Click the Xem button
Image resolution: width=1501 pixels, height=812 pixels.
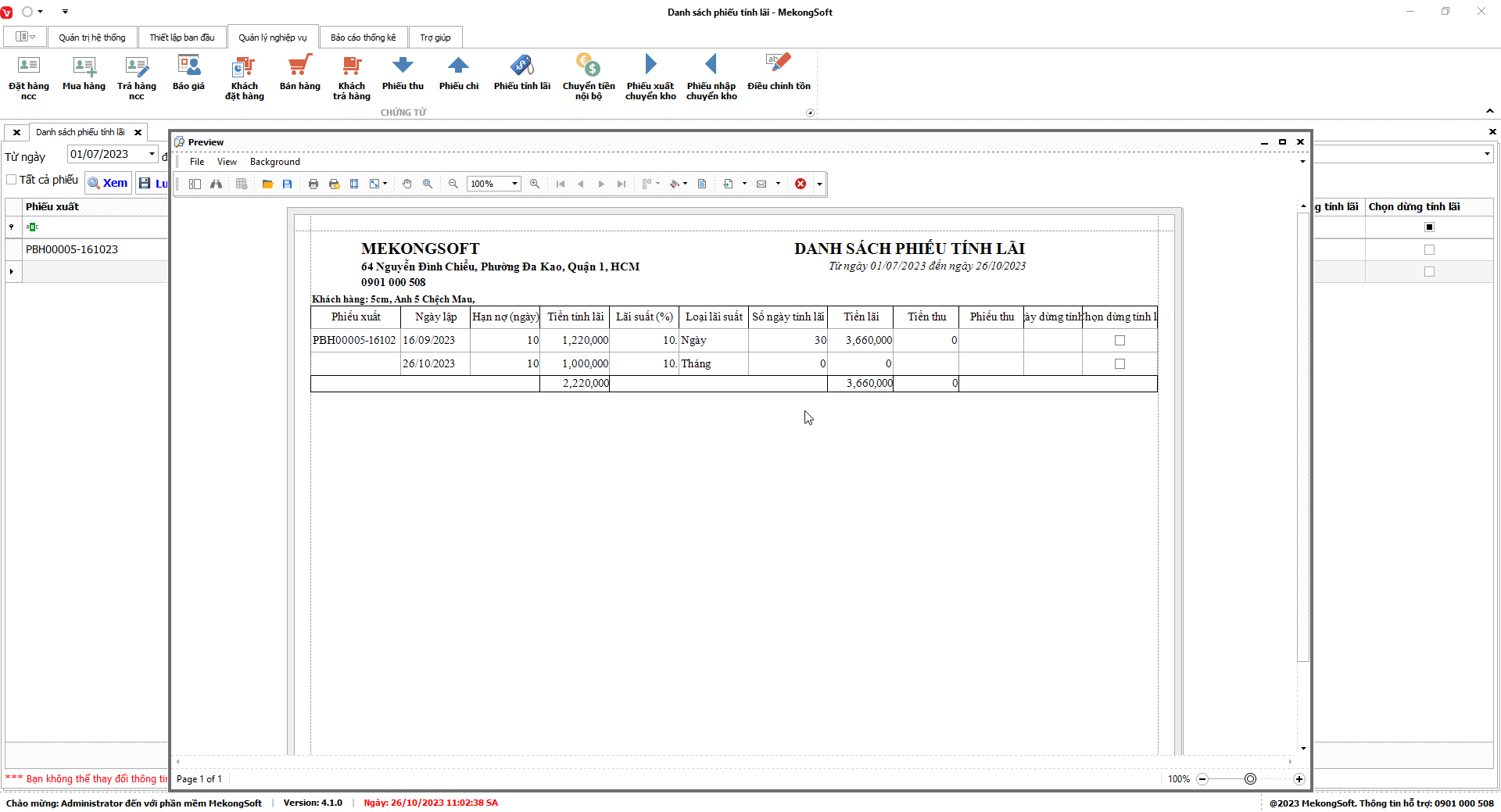(108, 183)
